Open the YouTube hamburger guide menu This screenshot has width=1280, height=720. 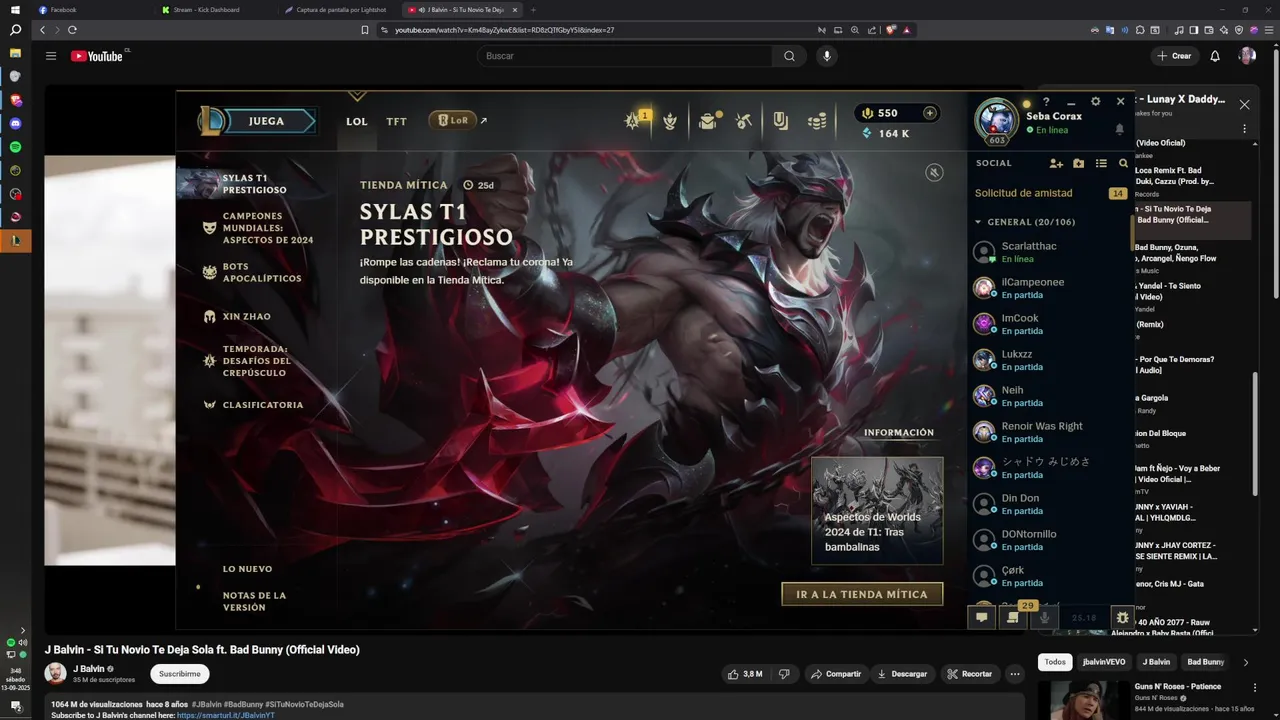click(x=51, y=56)
